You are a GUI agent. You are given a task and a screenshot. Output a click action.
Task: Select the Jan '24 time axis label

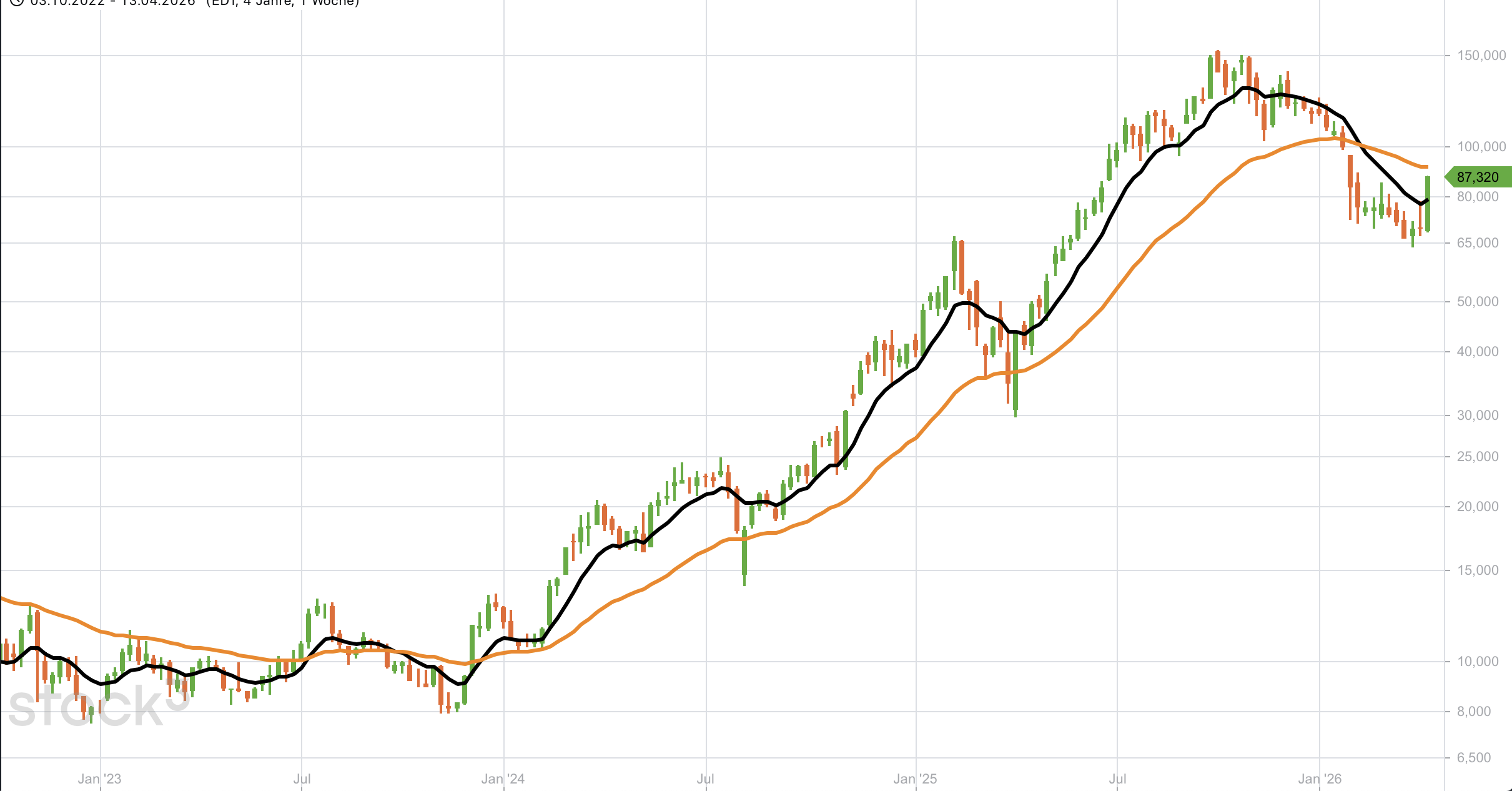503,779
